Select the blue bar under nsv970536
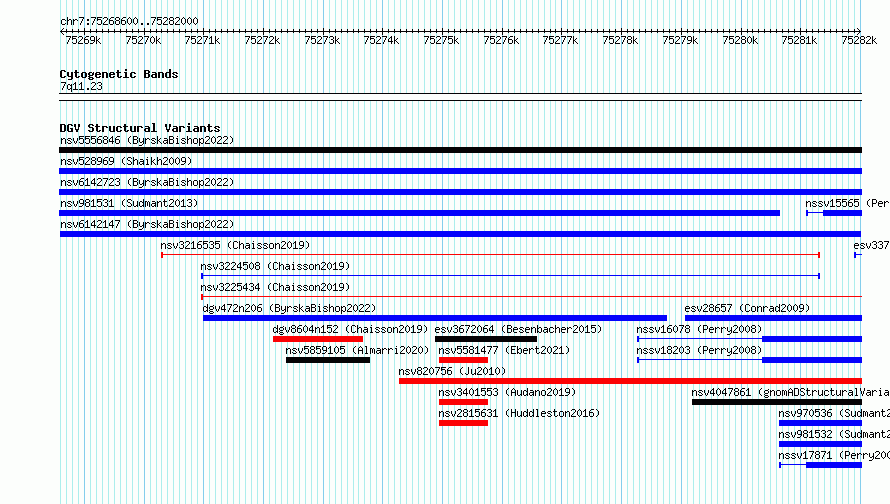890x504 pixels. [820, 423]
